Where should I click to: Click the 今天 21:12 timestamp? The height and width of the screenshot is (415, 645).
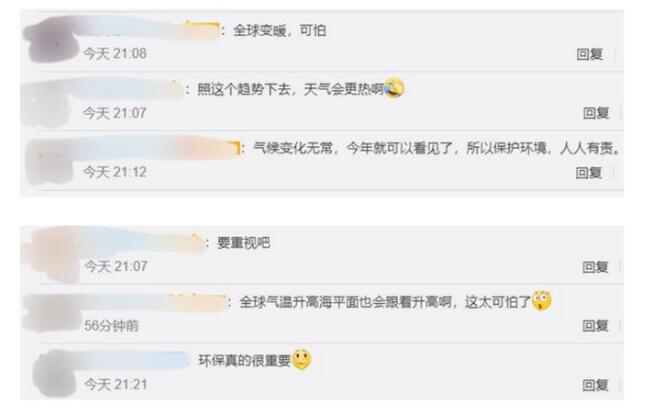115,172
